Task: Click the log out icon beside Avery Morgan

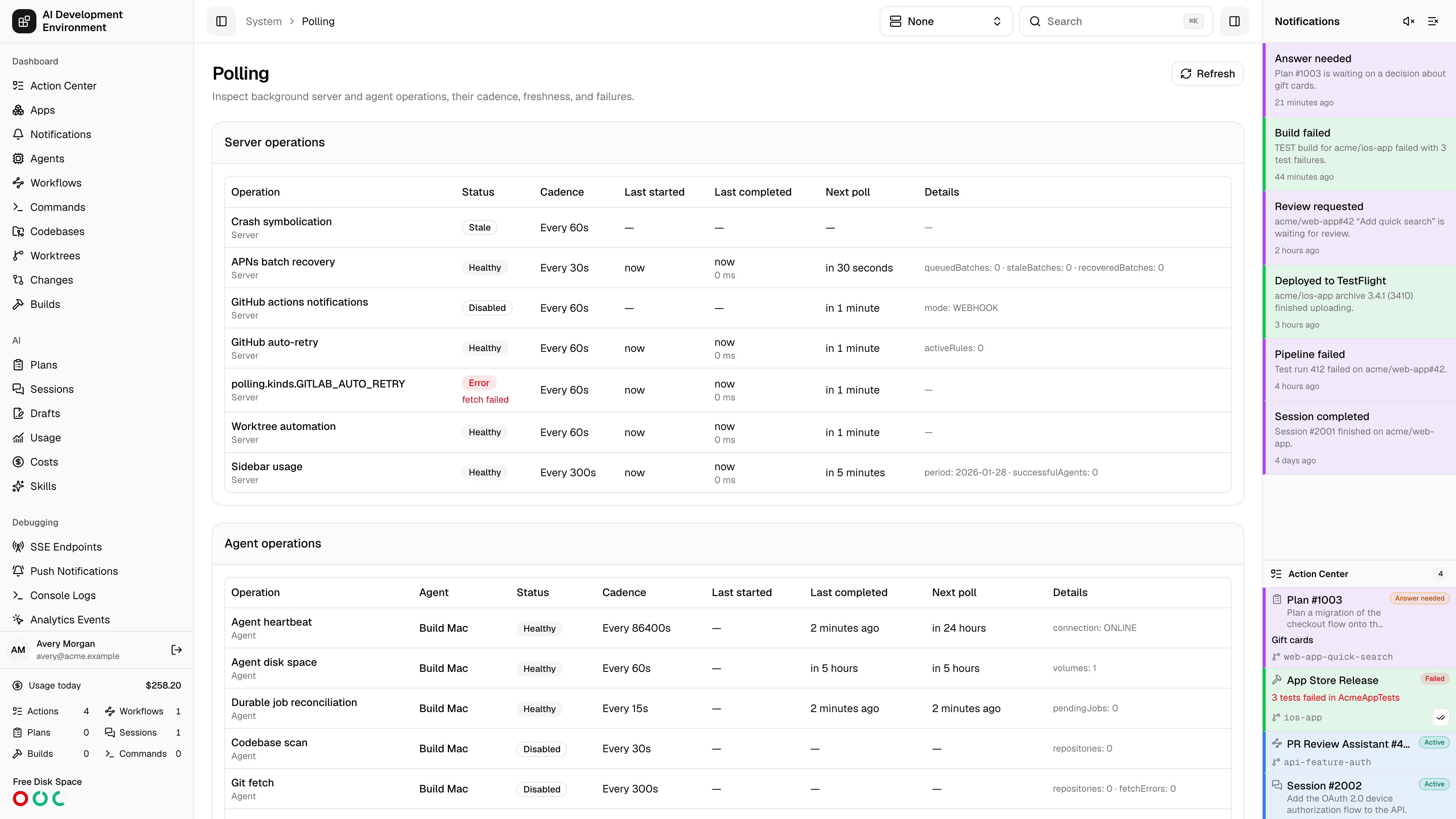Action: [x=176, y=650]
